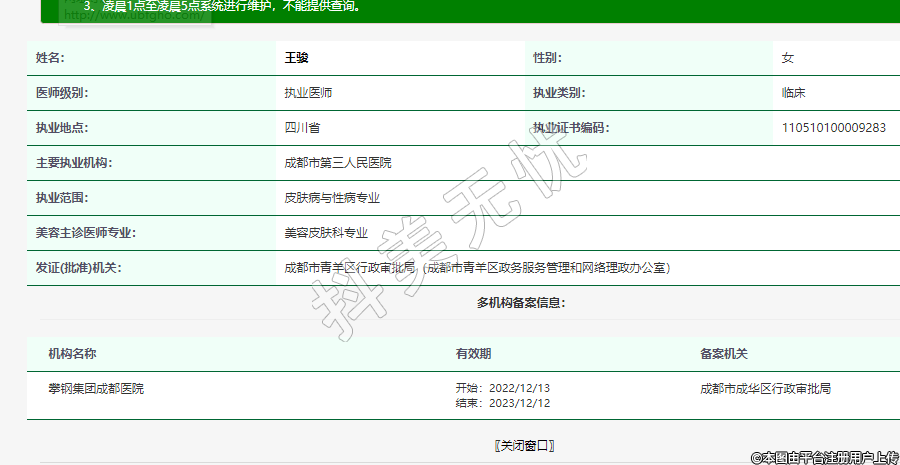Click the certificate number 110510100009283
The image size is (900, 465).
(833, 128)
